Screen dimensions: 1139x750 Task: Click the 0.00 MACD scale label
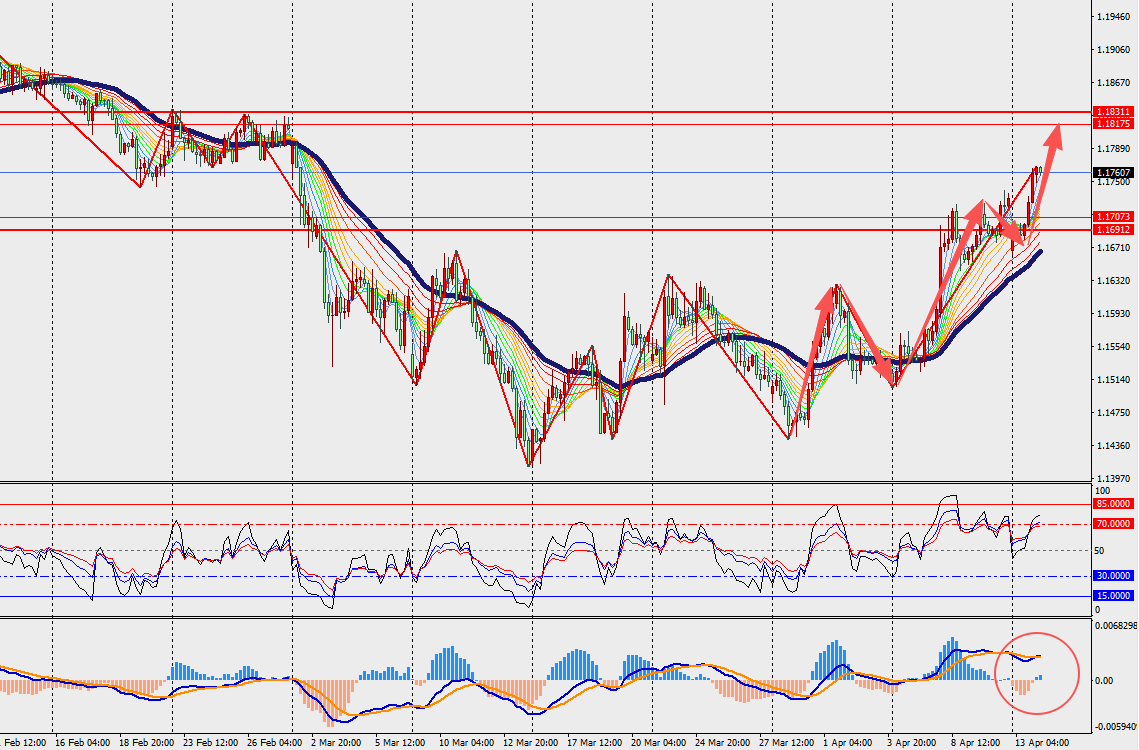click(1107, 680)
